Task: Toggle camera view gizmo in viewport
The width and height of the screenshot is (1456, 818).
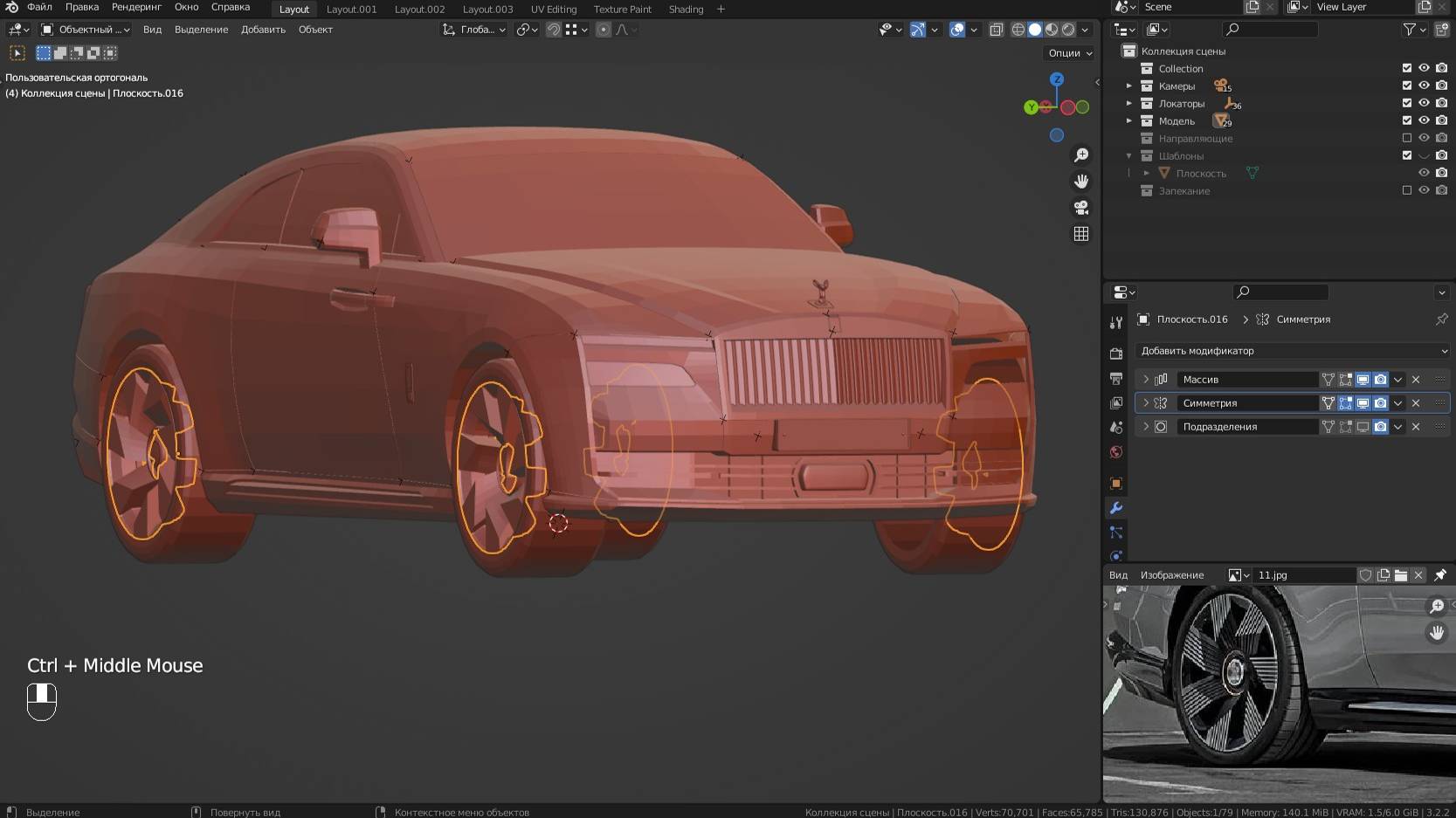Action: pos(1081,207)
